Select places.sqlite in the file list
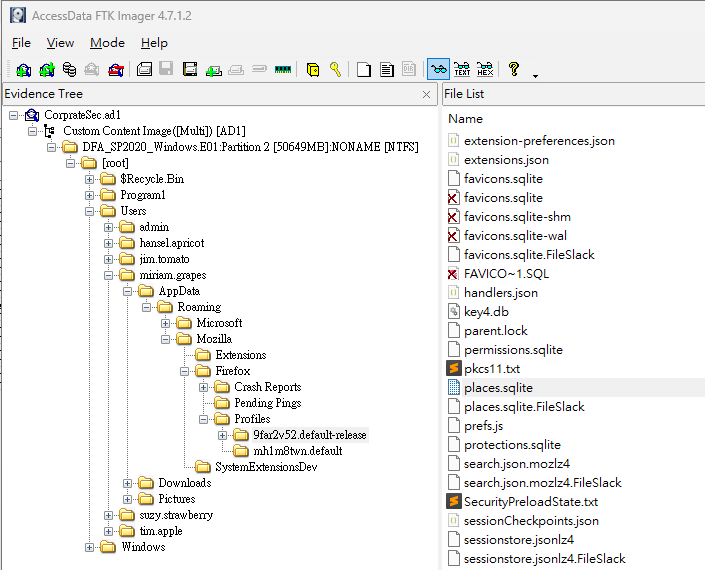 [498, 387]
